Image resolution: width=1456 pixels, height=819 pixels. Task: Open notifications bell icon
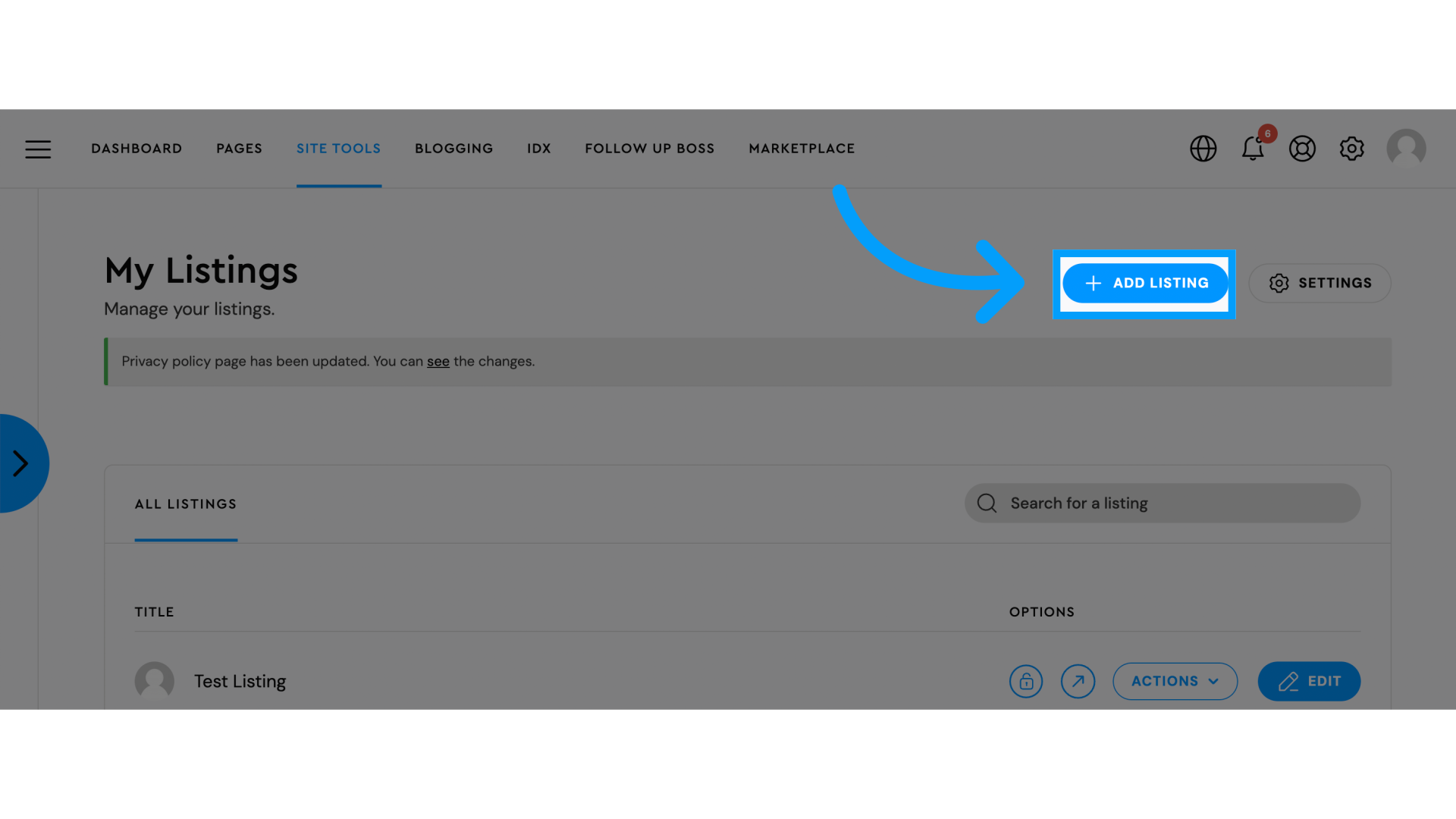[x=1253, y=148]
